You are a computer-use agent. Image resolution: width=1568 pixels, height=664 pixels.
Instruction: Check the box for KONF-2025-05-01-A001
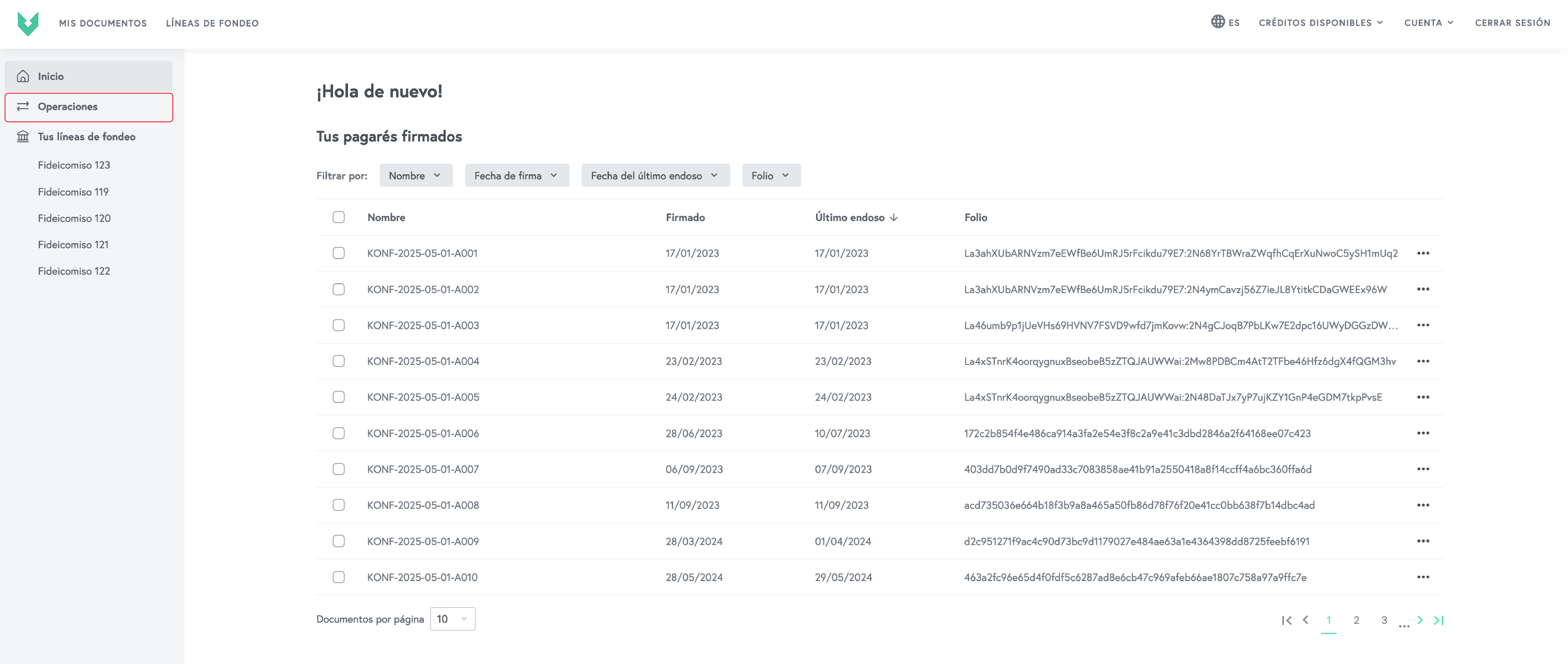(x=338, y=253)
